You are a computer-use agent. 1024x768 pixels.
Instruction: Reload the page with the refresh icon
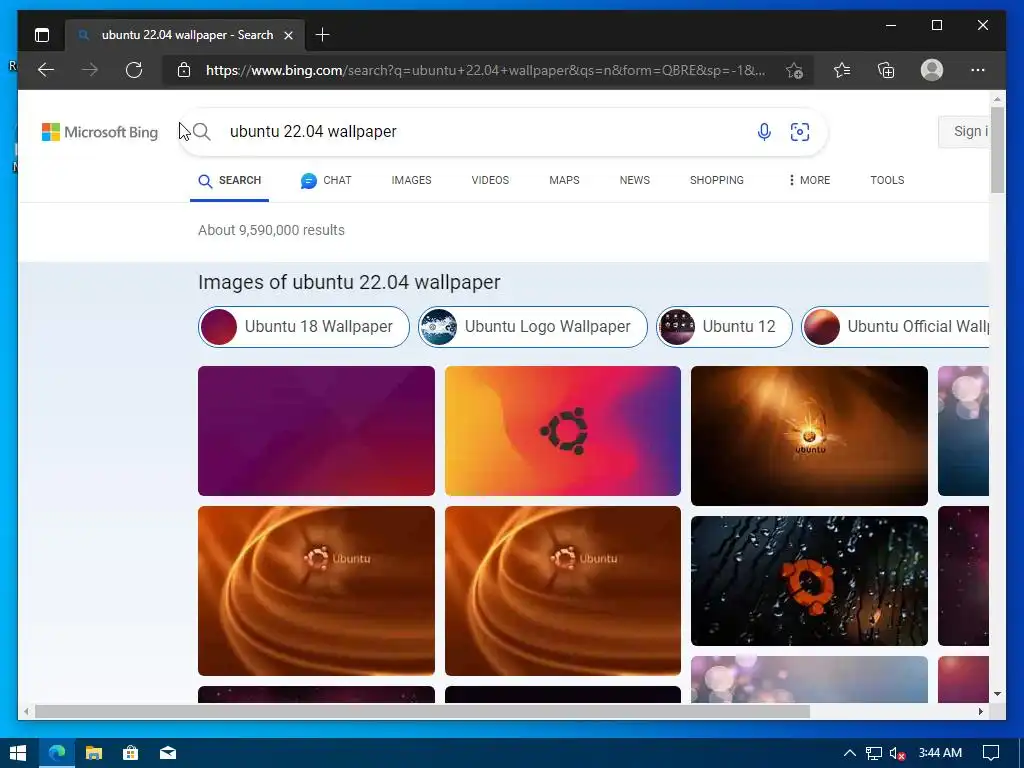134,70
